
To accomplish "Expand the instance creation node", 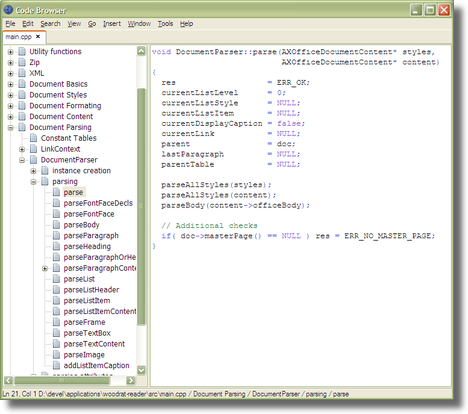I will [x=33, y=171].
